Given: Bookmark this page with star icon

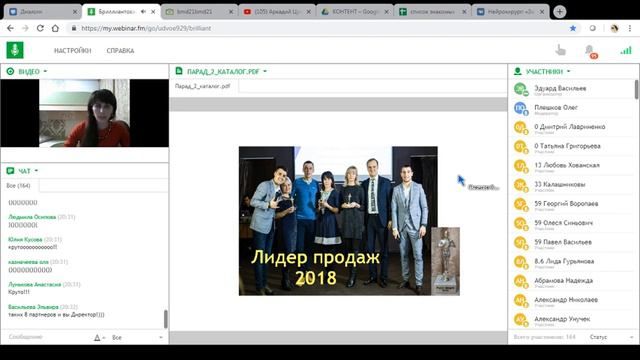Looking at the screenshot, I should [x=573, y=28].
